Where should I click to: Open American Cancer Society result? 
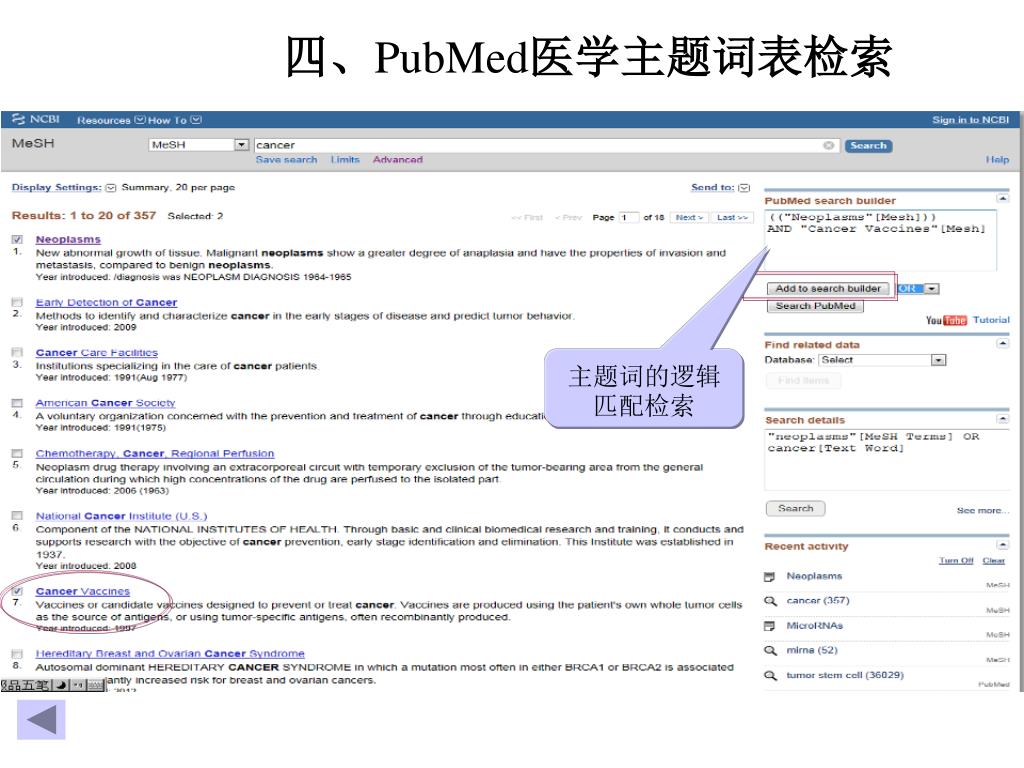click(x=105, y=403)
